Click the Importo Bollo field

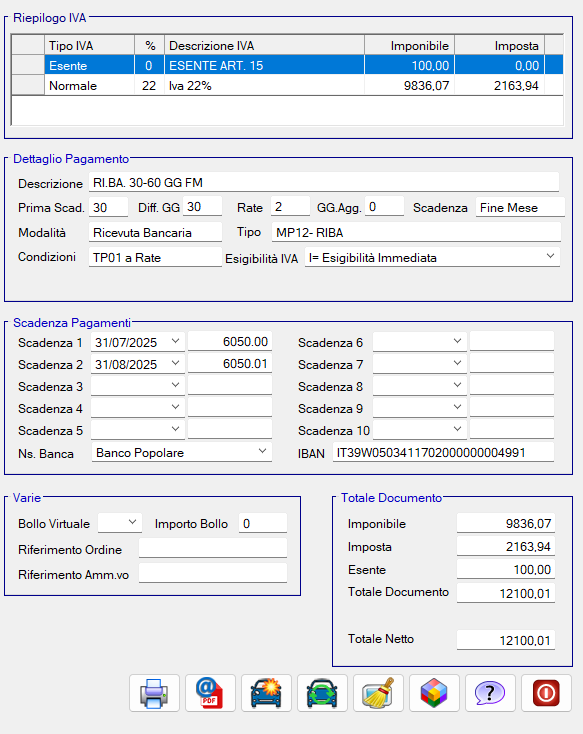click(x=263, y=523)
